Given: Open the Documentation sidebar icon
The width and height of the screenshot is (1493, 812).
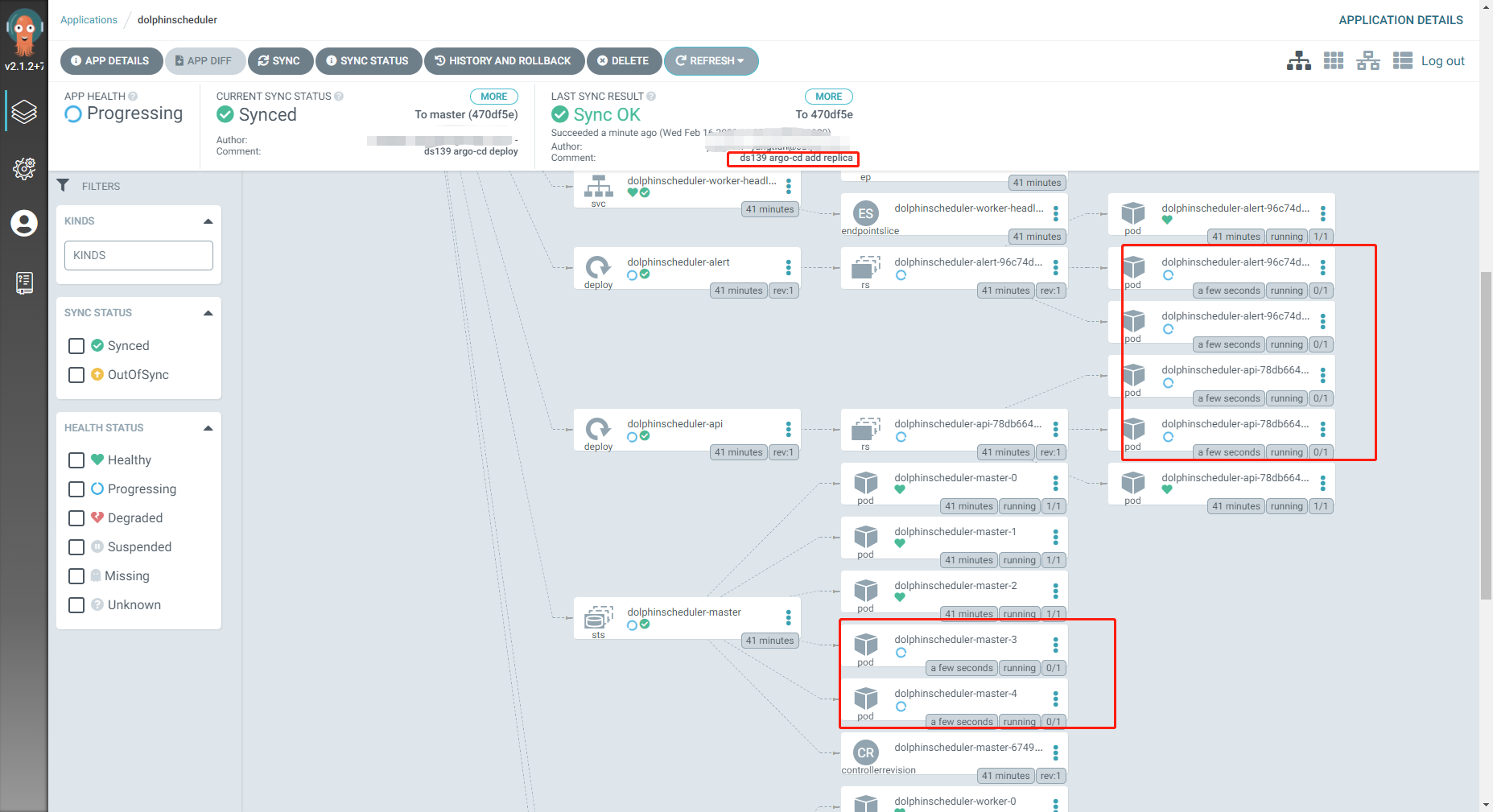Looking at the screenshot, I should (x=24, y=282).
